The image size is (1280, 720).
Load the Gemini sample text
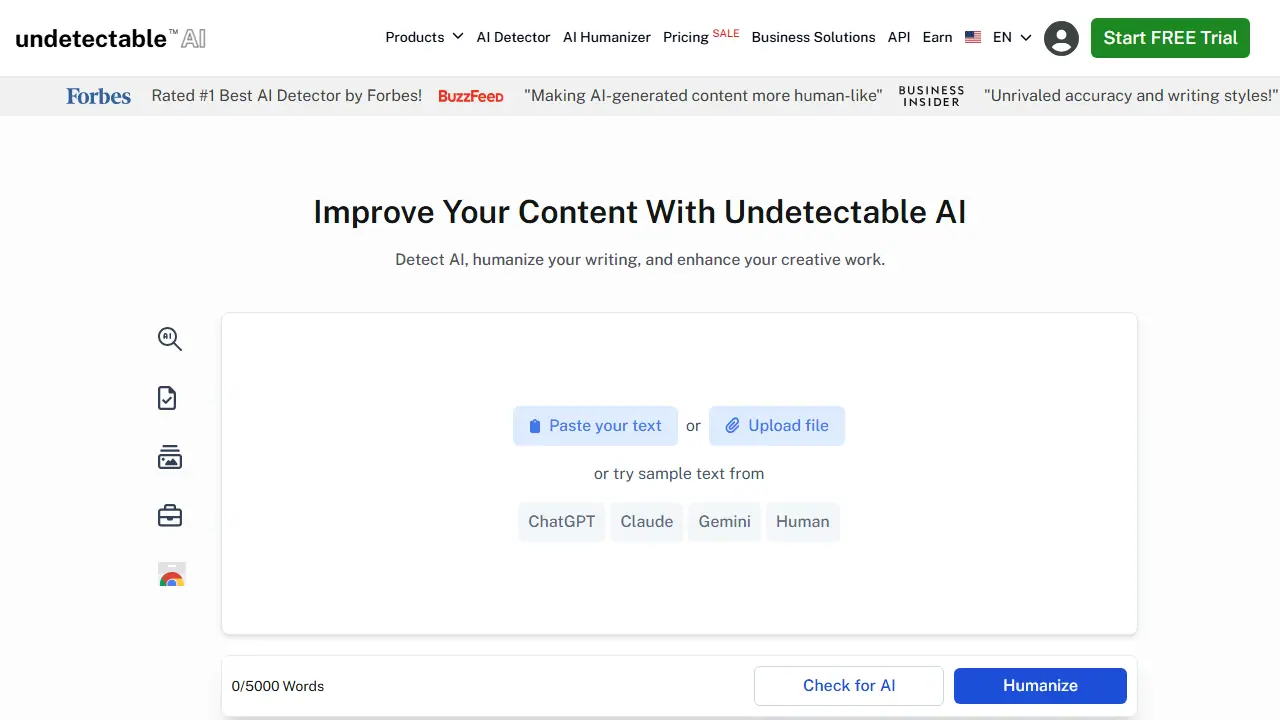point(725,522)
